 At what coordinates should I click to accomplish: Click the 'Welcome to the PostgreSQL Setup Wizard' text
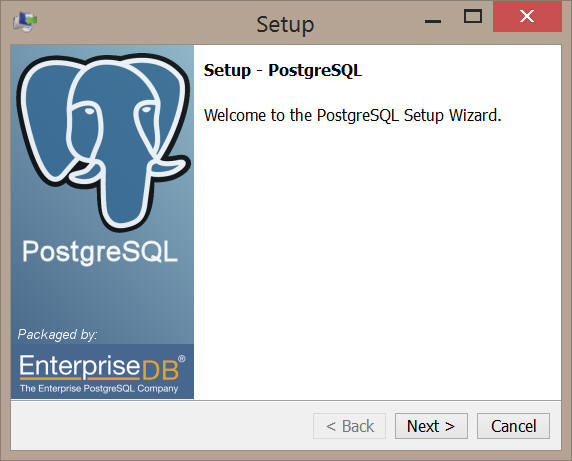coord(353,115)
